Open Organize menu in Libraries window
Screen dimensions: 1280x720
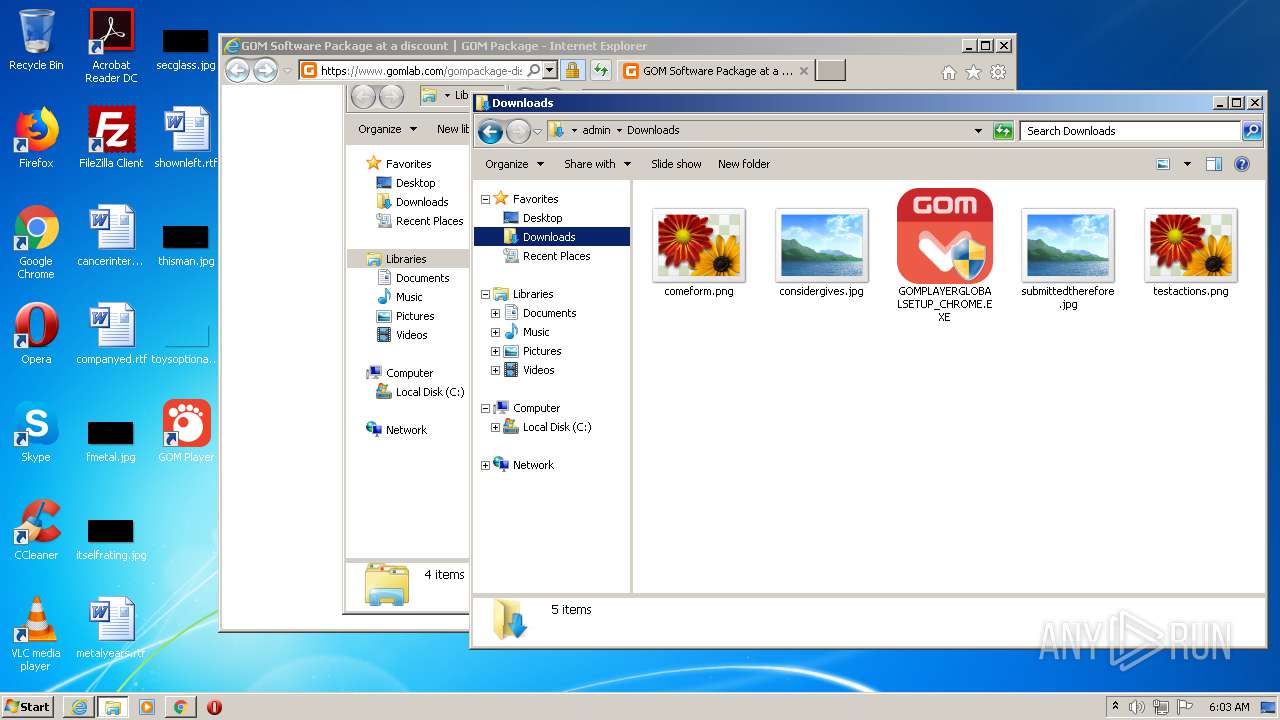point(387,129)
